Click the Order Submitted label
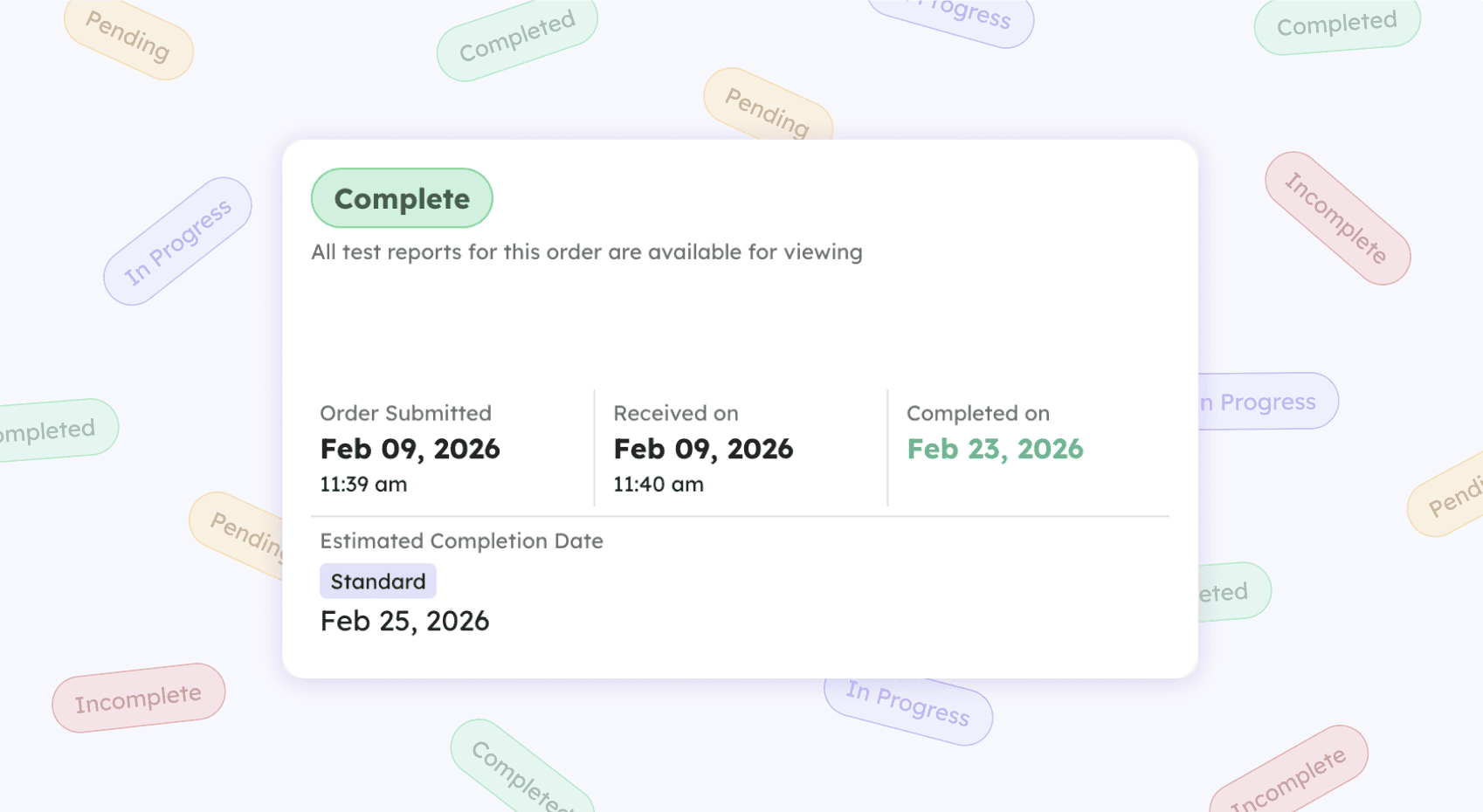This screenshot has width=1483, height=812. [405, 413]
